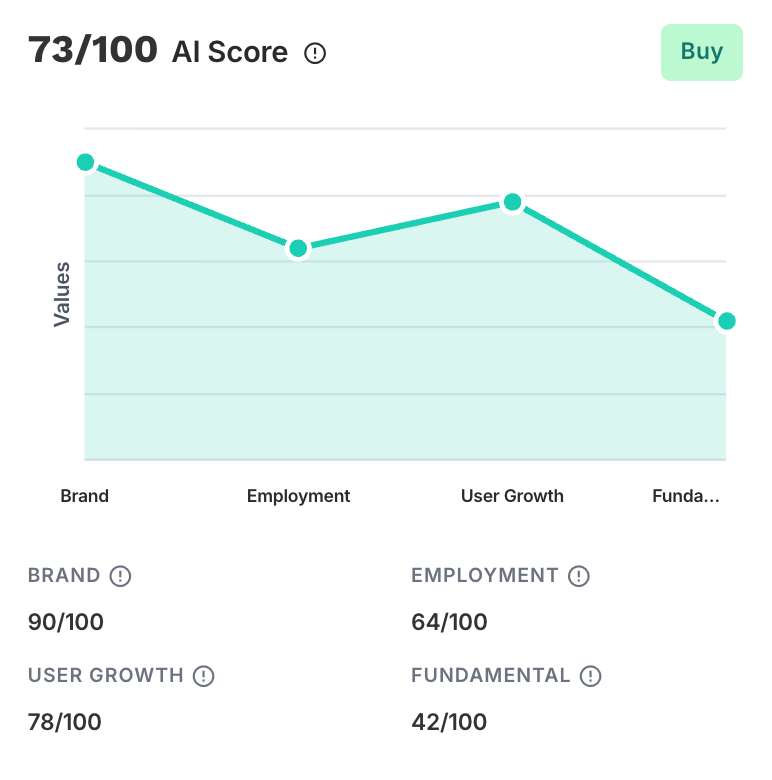
Task: Click the Brand data point on chart
Action: pyautogui.click(x=85, y=162)
